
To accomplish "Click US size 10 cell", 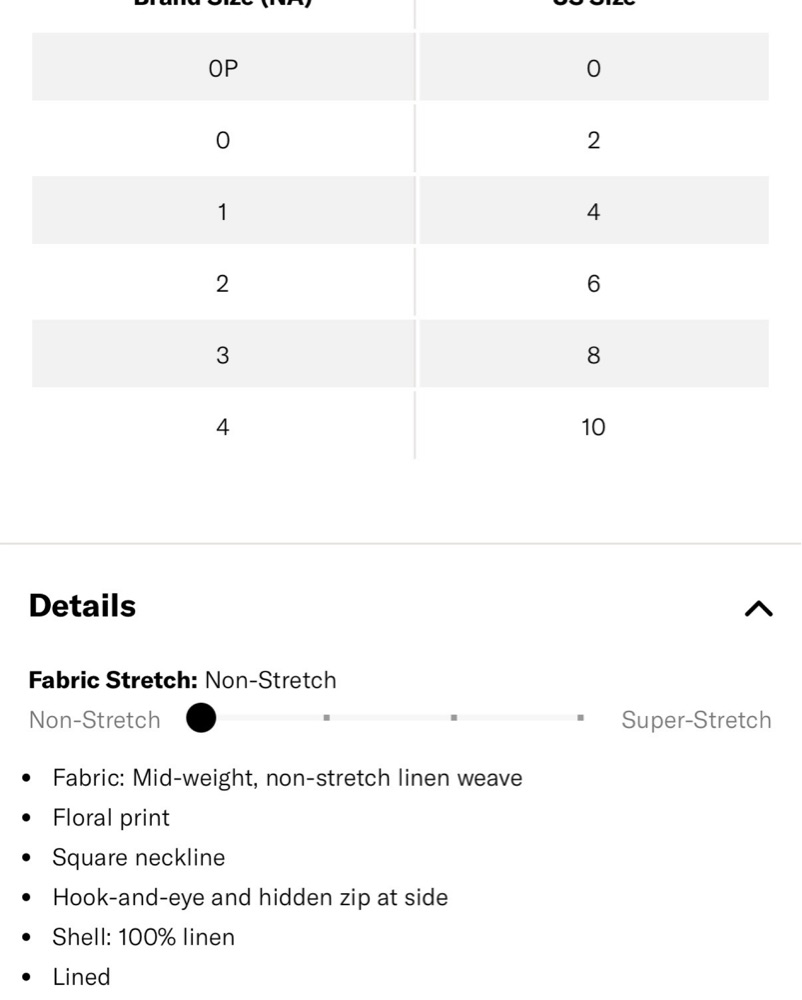I will [x=594, y=426].
